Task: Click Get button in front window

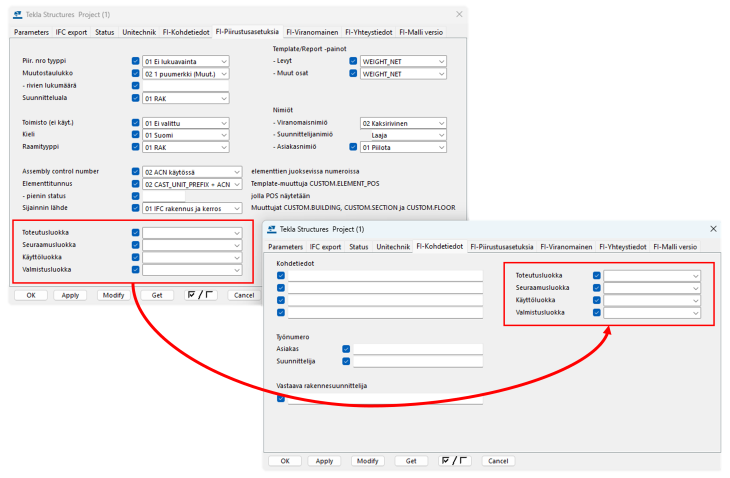Action: click(x=411, y=461)
